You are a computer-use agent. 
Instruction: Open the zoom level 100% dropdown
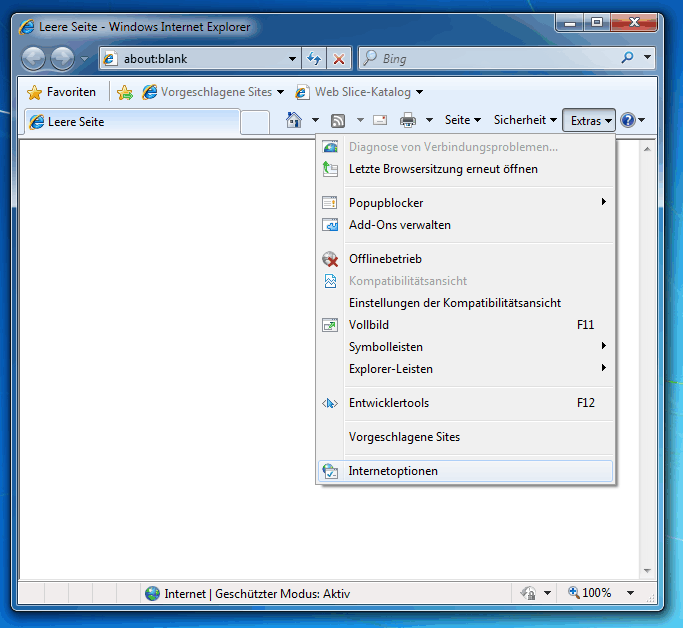pos(630,593)
